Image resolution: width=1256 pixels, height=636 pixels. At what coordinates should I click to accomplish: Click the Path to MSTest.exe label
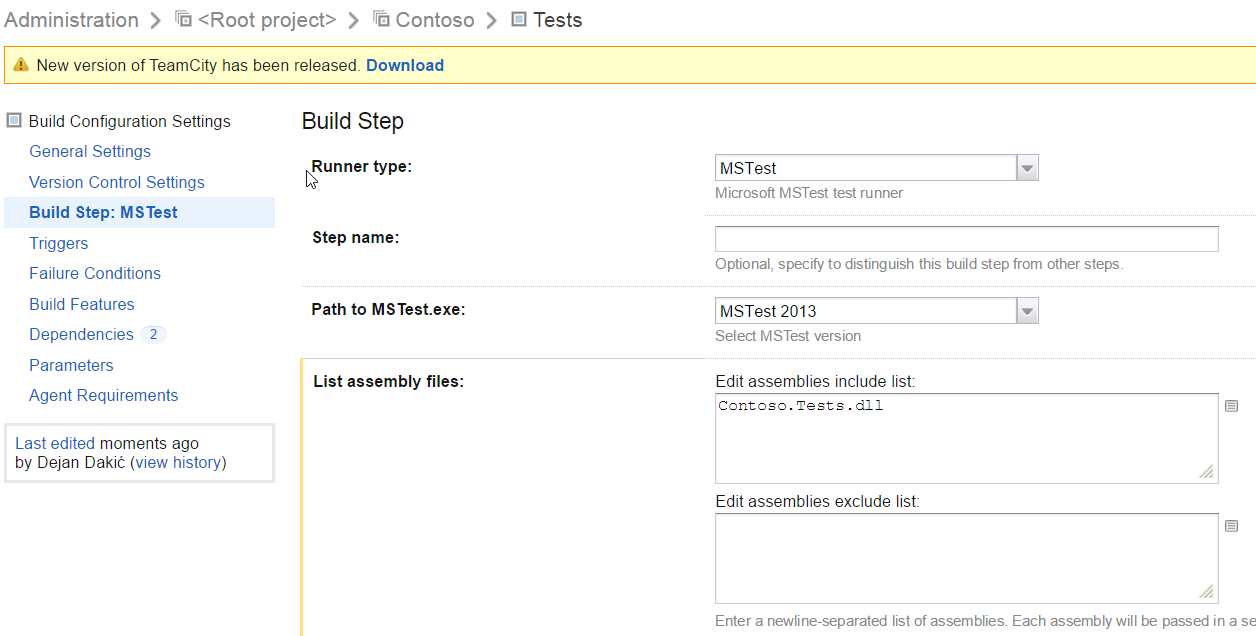click(x=389, y=309)
